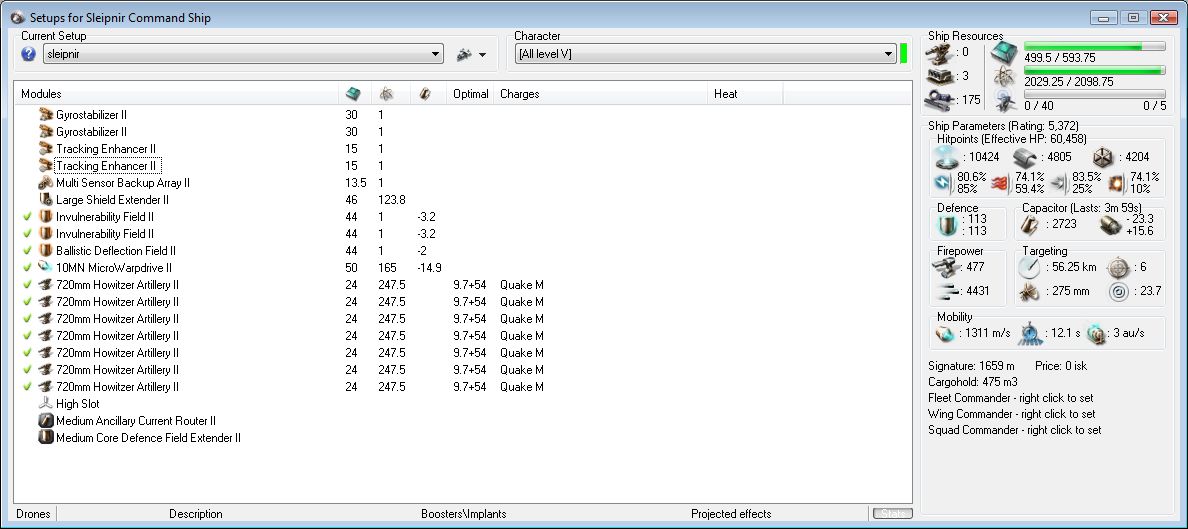
Task: Click the structure hitpoints icon showing 4204
Action: point(1102,157)
